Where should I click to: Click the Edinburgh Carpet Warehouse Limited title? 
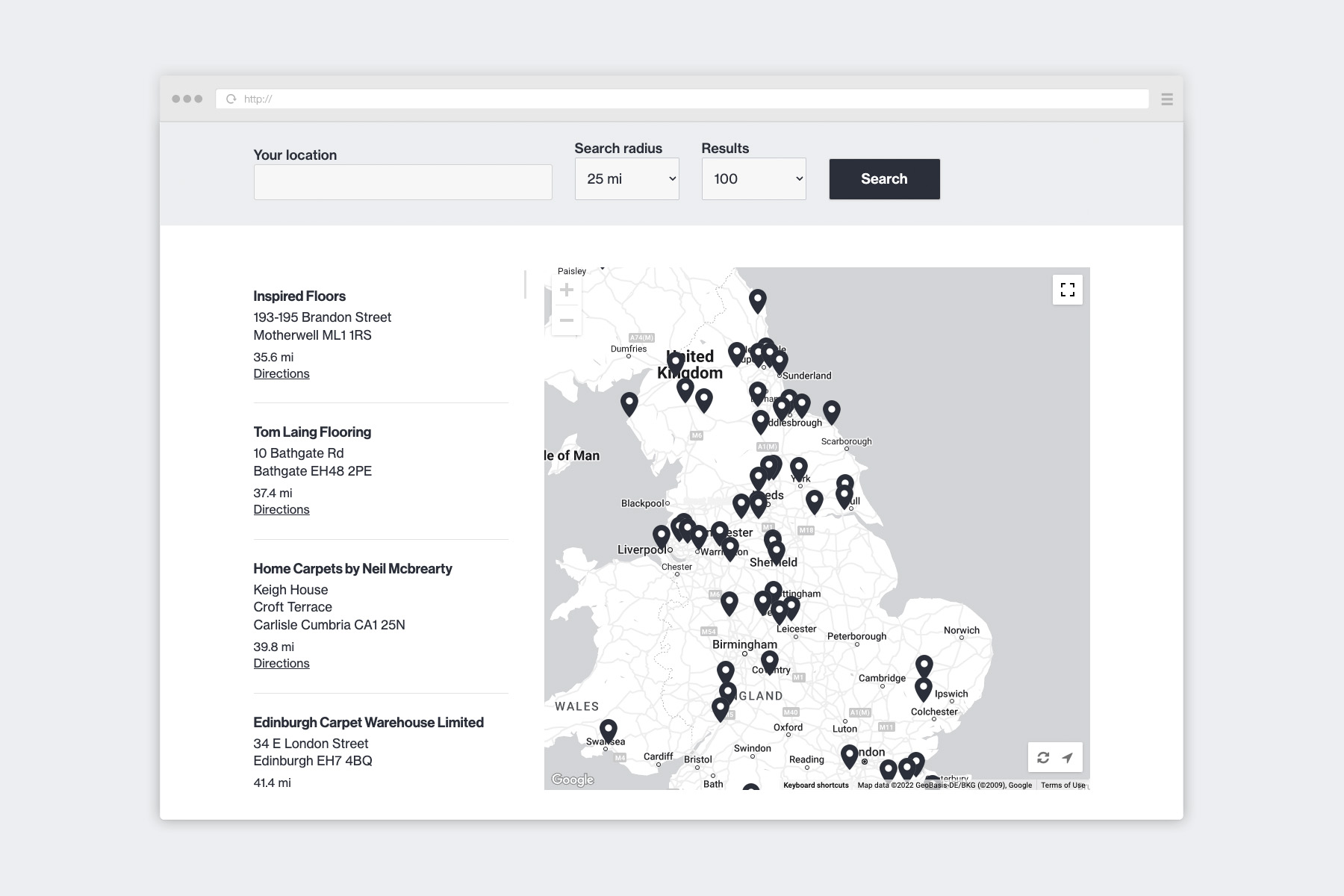(368, 723)
